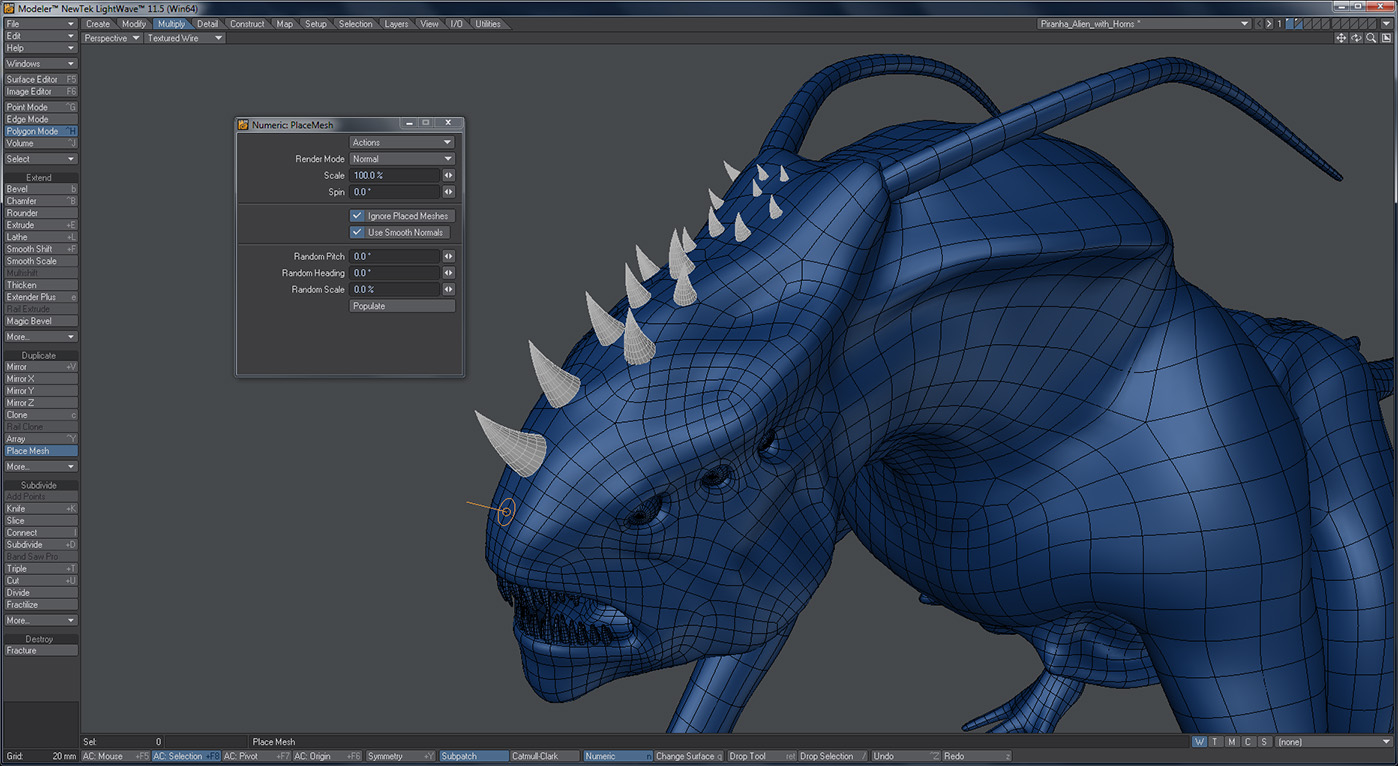Image resolution: width=1398 pixels, height=766 pixels.
Task: Expand the Actions dropdown in Numeric panel
Action: (402, 143)
